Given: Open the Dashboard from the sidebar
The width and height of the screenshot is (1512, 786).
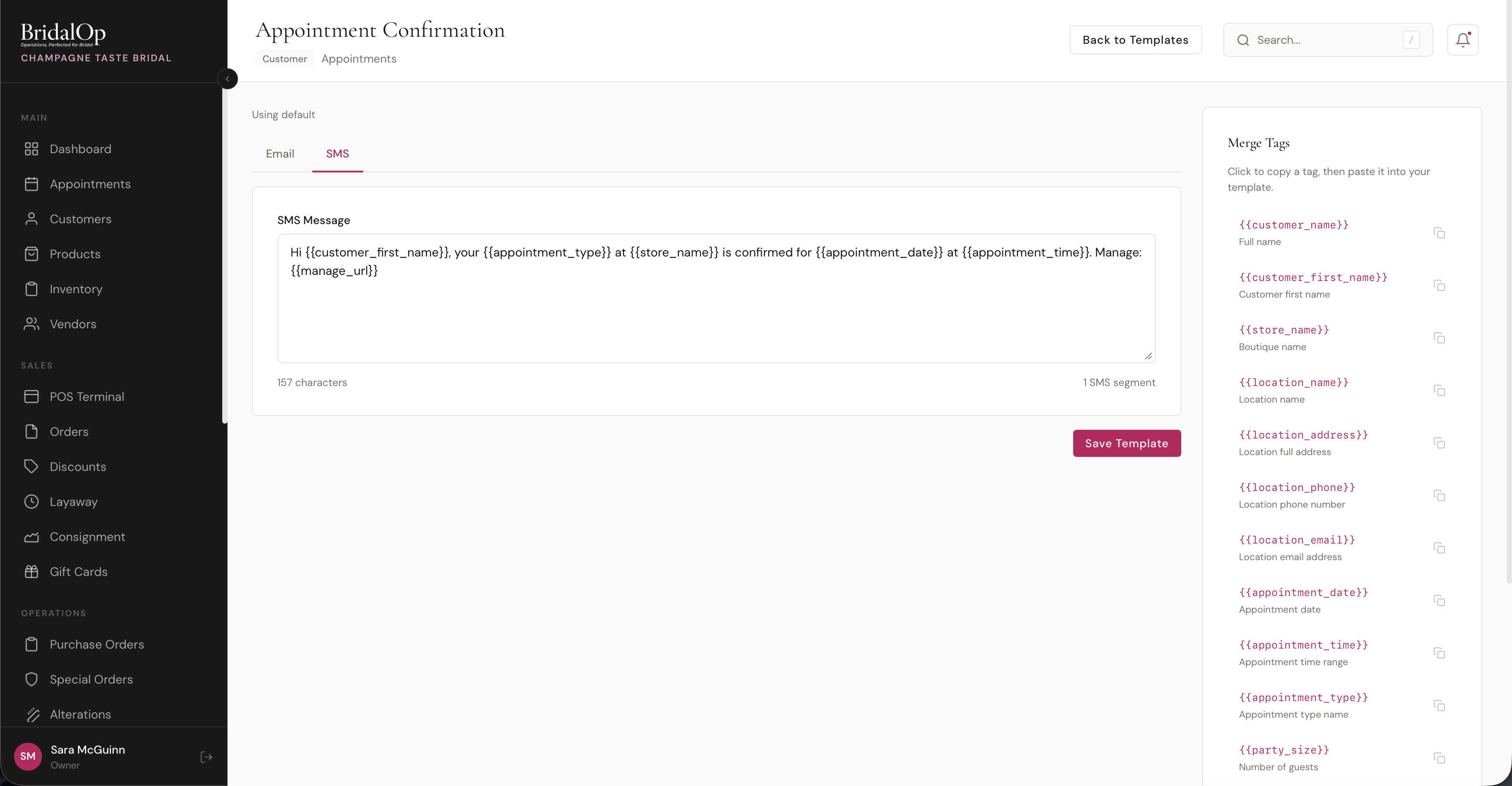Looking at the screenshot, I should click(x=80, y=148).
